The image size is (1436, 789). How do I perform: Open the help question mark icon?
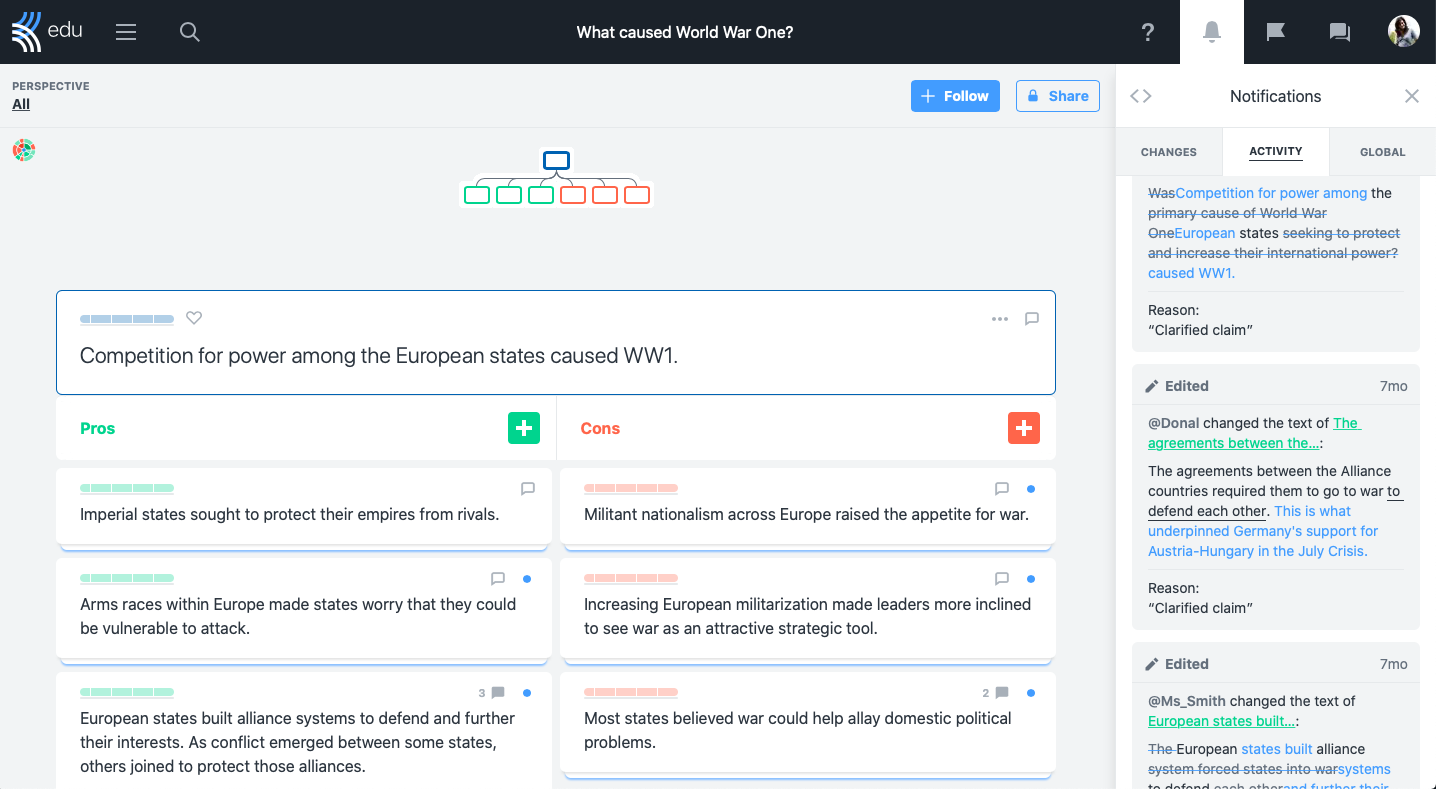pos(1148,32)
